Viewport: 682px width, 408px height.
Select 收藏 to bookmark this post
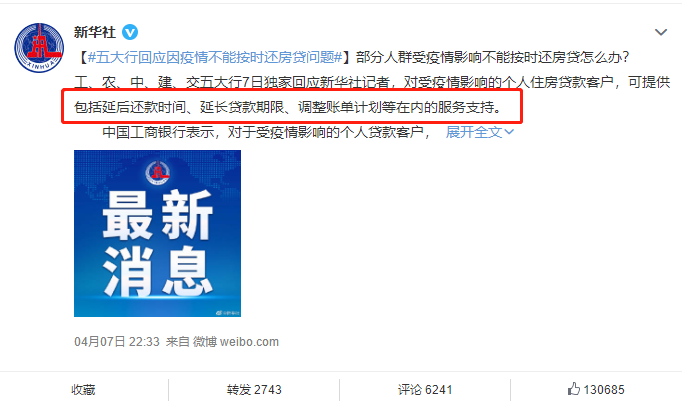click(x=84, y=390)
